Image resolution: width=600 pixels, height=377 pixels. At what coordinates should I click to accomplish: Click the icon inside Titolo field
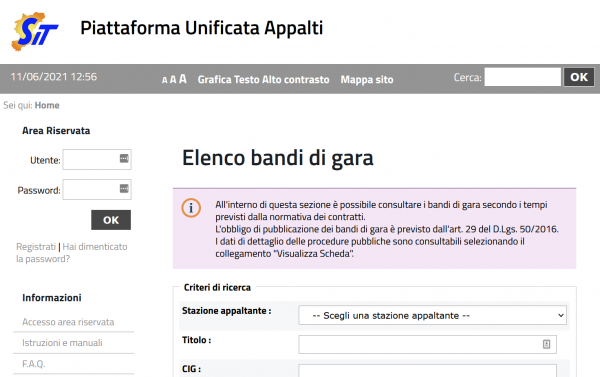pos(546,344)
